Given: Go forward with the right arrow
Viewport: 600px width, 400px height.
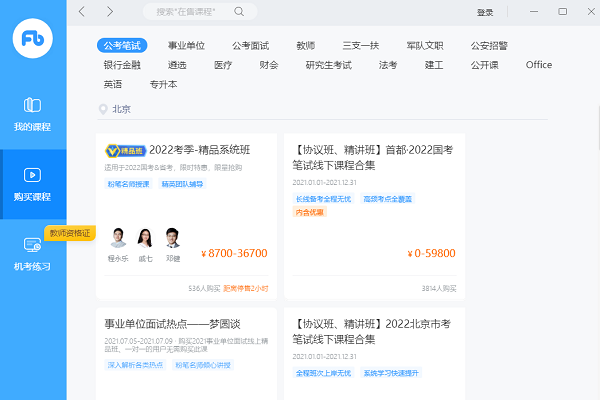Looking at the screenshot, I should 109,12.
